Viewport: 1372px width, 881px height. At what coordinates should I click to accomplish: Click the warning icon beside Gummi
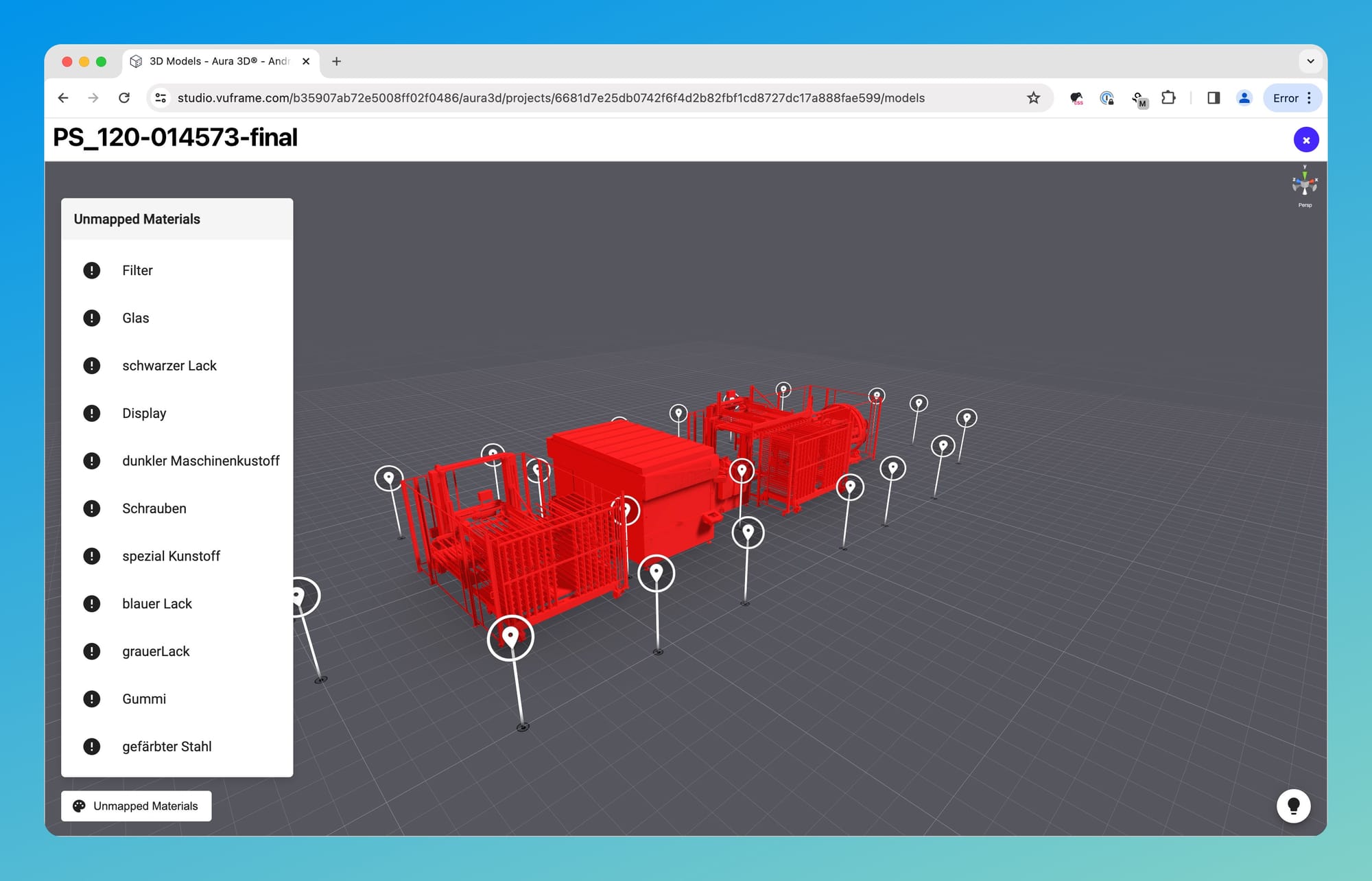tap(91, 698)
